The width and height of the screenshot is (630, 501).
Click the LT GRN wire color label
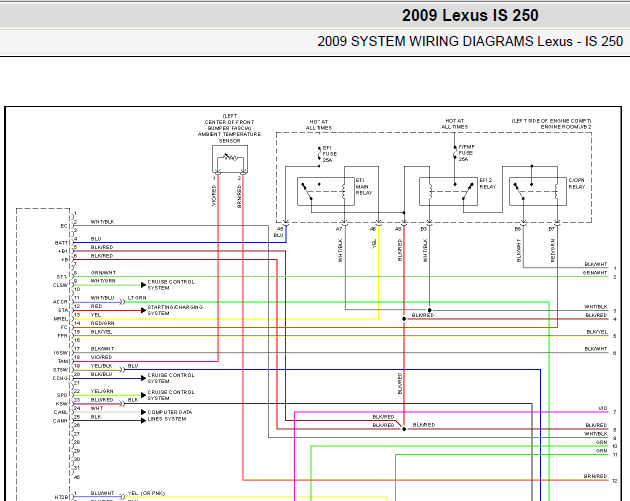pyautogui.click(x=137, y=298)
